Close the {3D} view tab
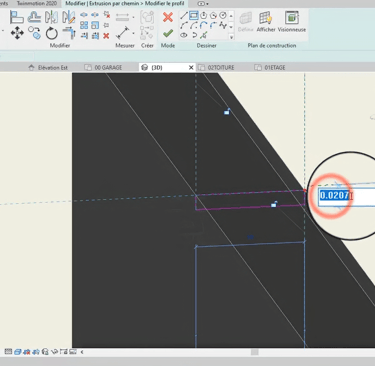375x366 pixels. (191, 67)
